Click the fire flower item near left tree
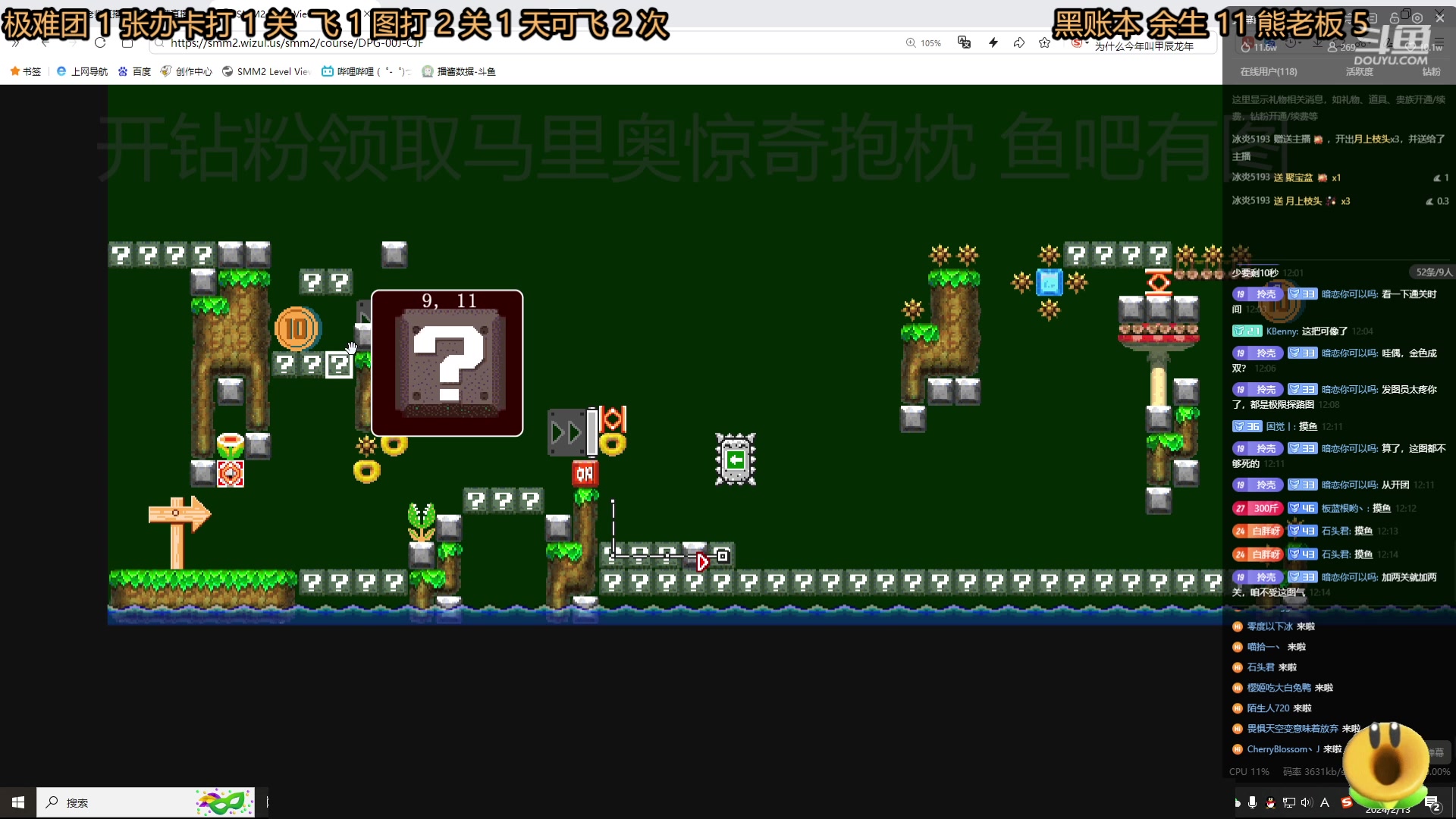1456x819 pixels. [x=231, y=445]
